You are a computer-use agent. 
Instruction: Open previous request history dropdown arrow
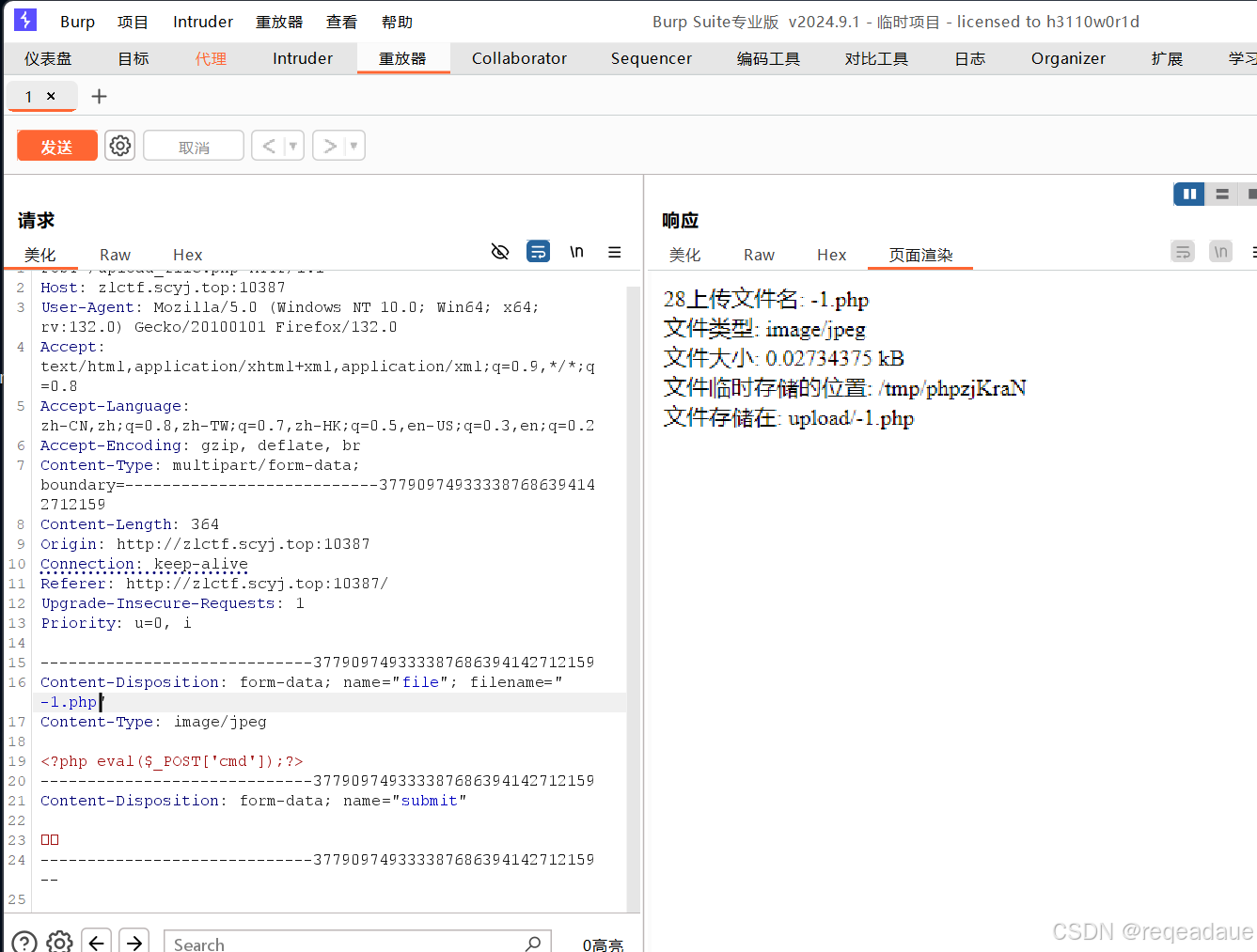[293, 146]
